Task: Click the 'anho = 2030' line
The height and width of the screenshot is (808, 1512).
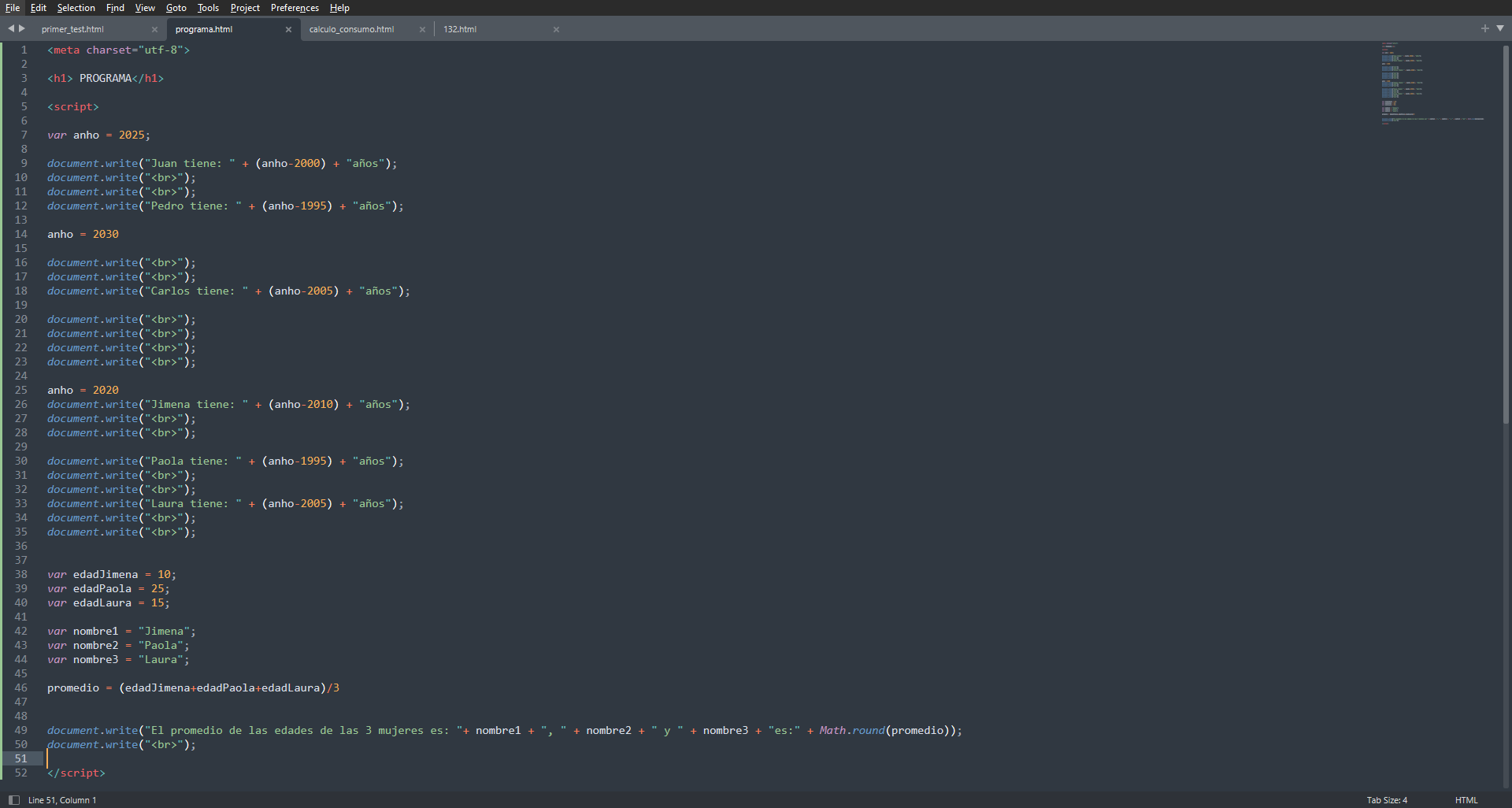Action: tap(83, 234)
